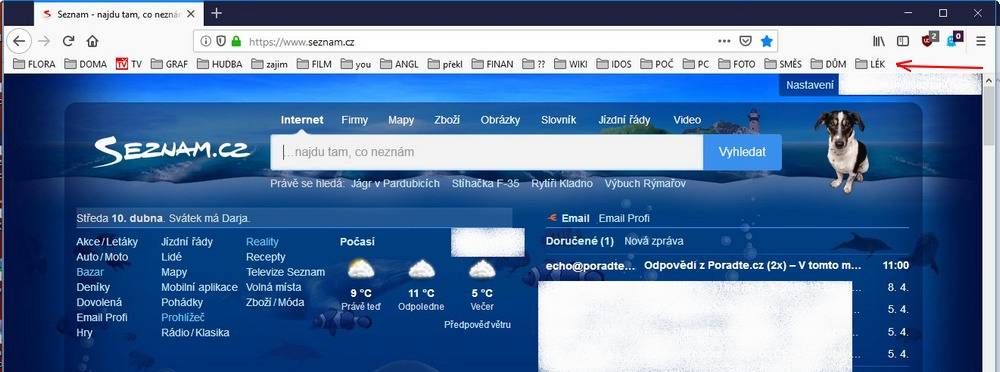The height and width of the screenshot is (372, 1000).
Task: Open the SMĚS bookmark folder
Action: [x=783, y=64]
